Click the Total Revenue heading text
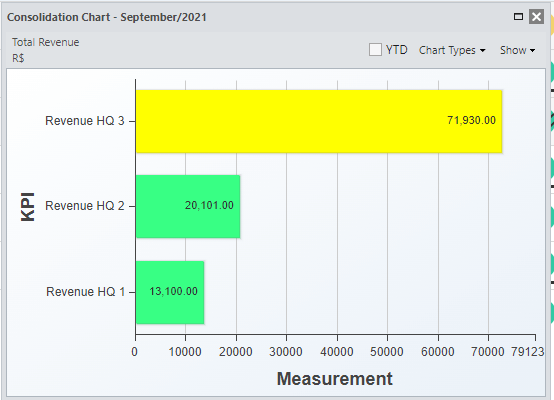 (46, 42)
